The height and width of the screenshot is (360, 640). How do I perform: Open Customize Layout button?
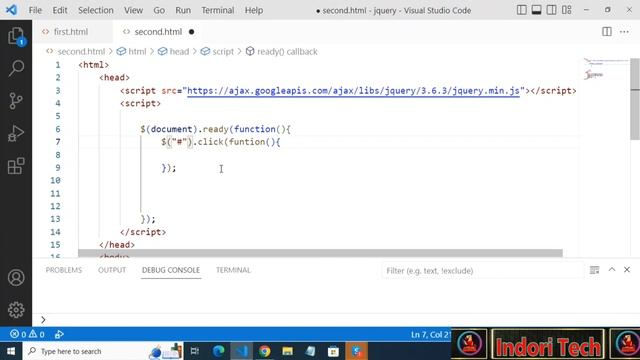[567, 10]
